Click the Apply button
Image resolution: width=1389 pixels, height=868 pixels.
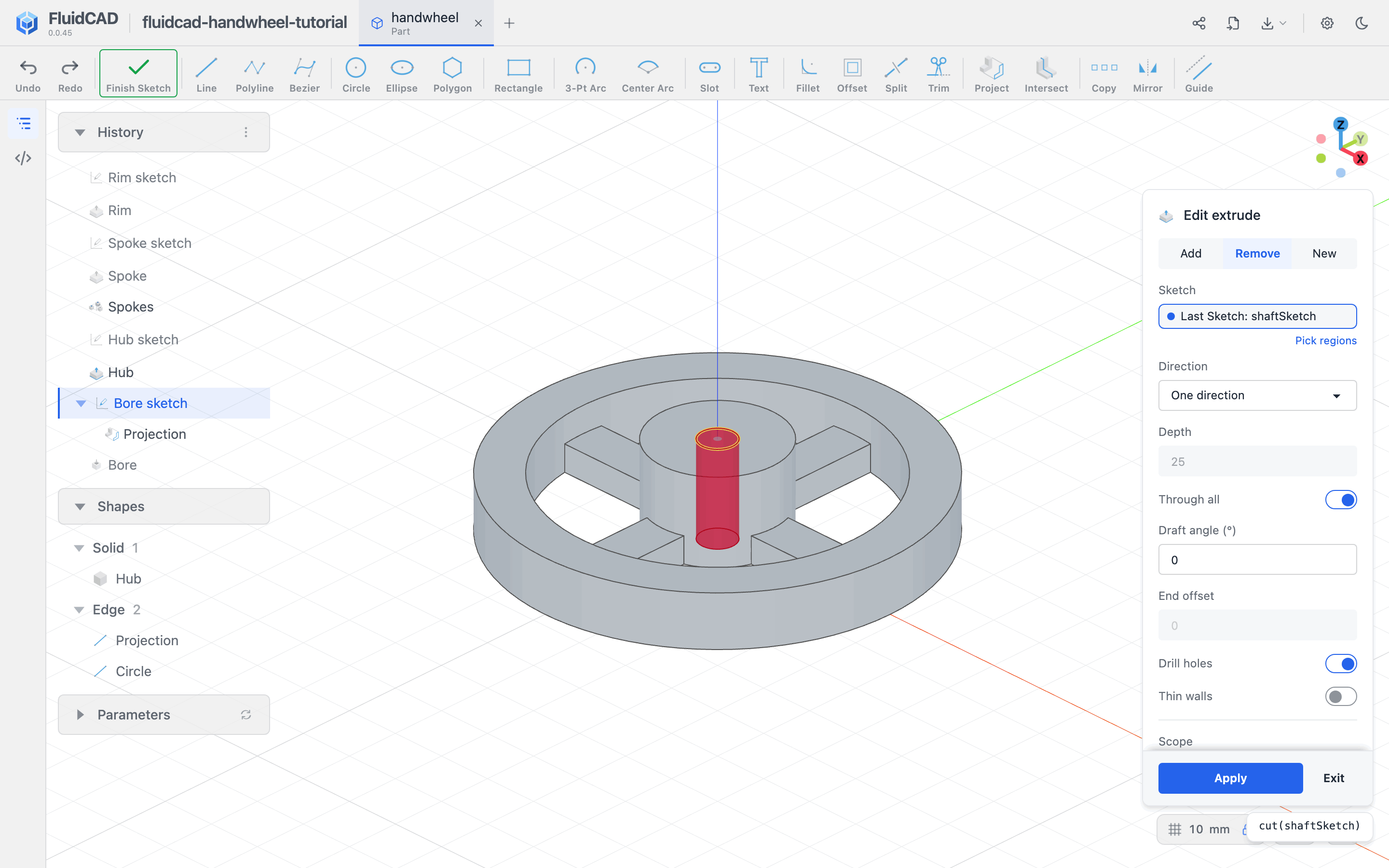point(1230,778)
